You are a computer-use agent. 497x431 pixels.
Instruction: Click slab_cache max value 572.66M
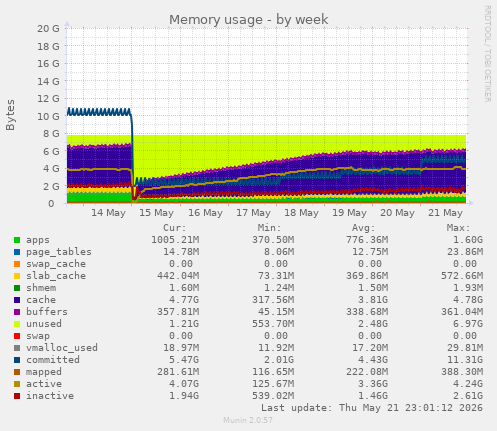coord(462,276)
